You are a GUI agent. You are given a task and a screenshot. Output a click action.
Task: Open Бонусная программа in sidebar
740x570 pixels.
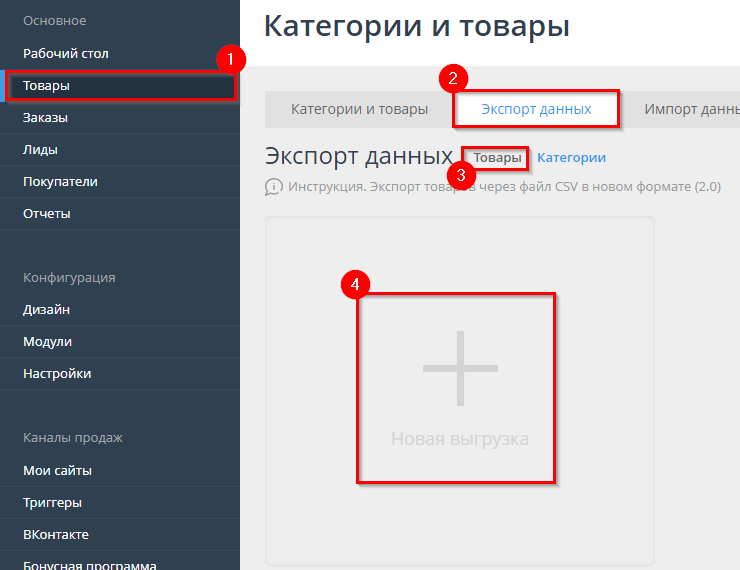(89, 564)
